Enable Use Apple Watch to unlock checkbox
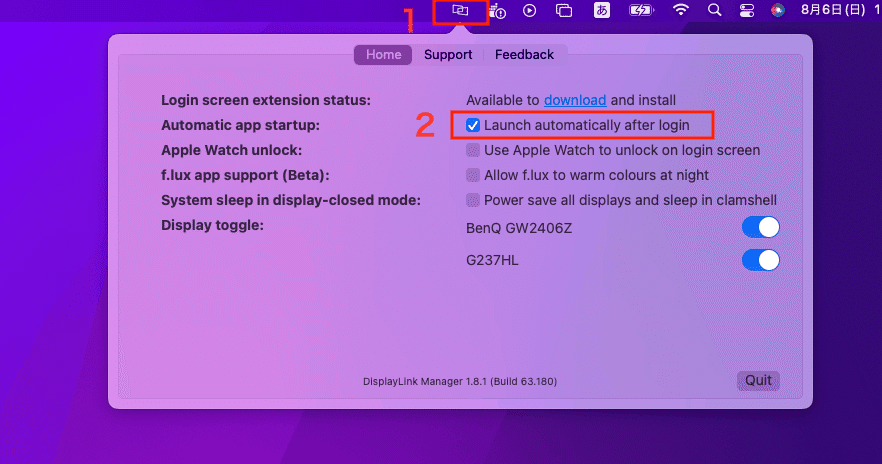Image resolution: width=882 pixels, height=464 pixels. pyautogui.click(x=472, y=150)
